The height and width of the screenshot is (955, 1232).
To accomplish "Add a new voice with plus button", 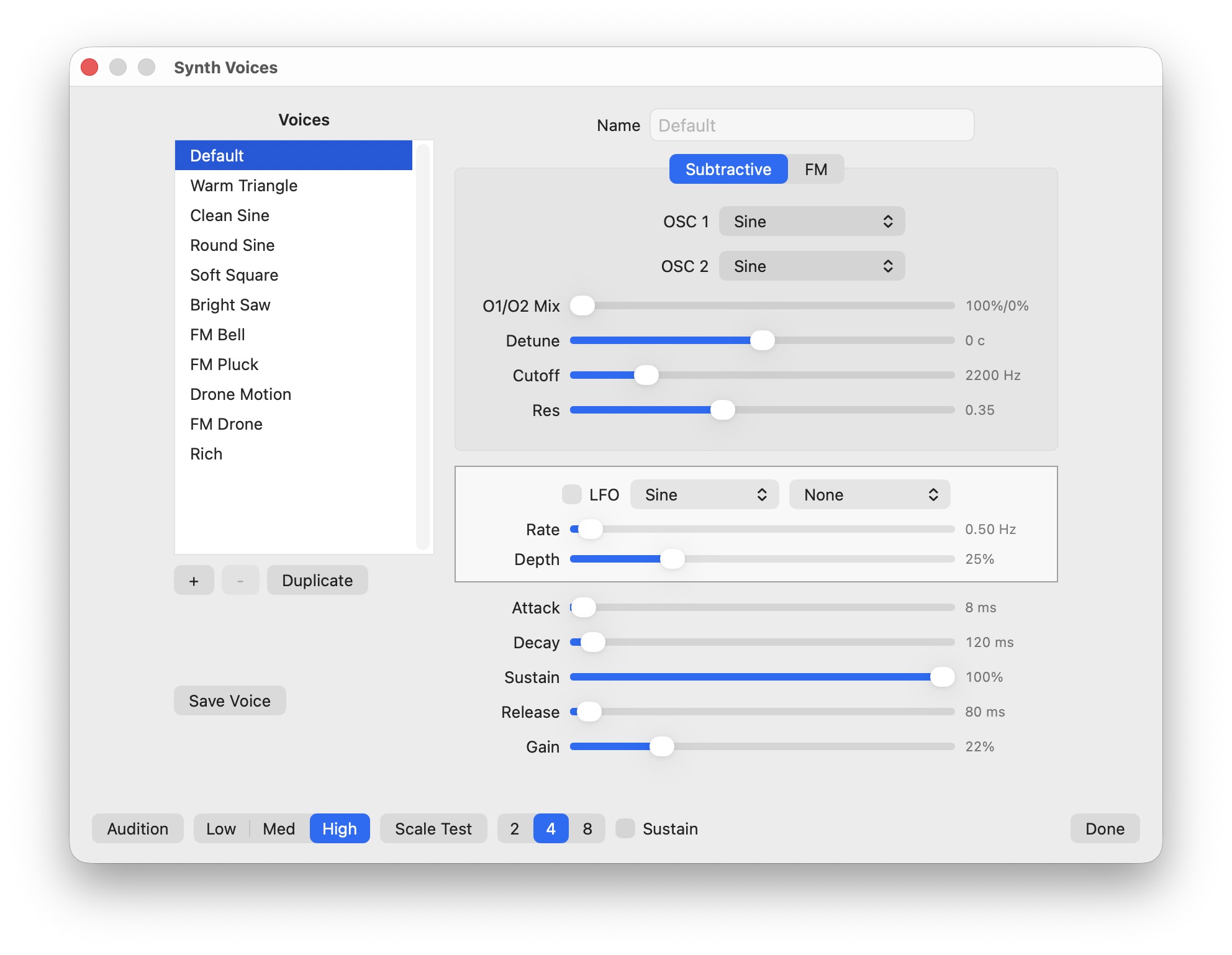I will click(194, 581).
